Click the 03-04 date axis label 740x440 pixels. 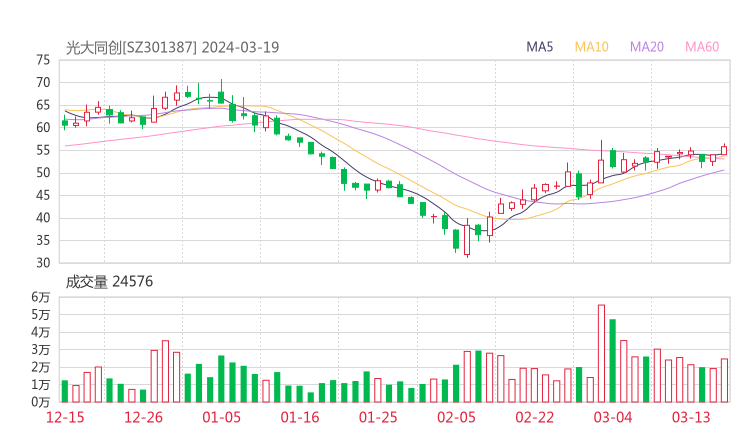pyautogui.click(x=613, y=417)
